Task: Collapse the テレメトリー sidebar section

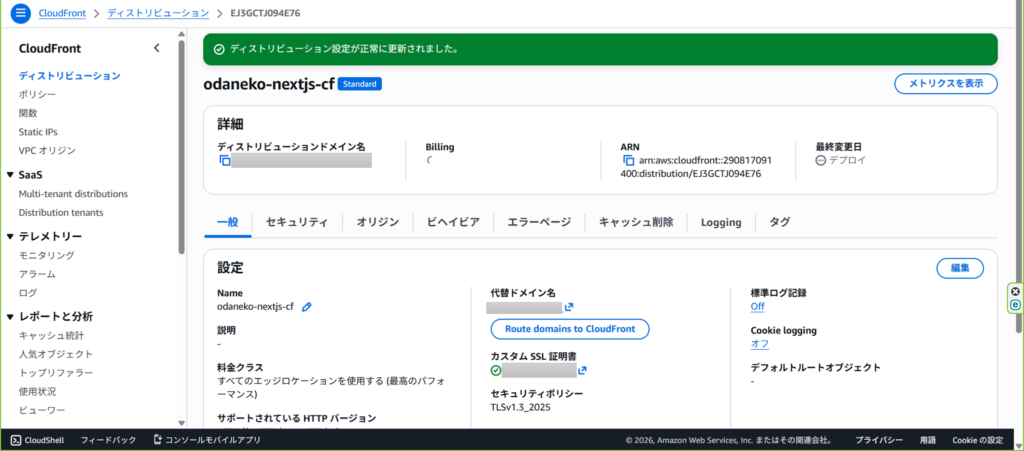Action: [10, 237]
